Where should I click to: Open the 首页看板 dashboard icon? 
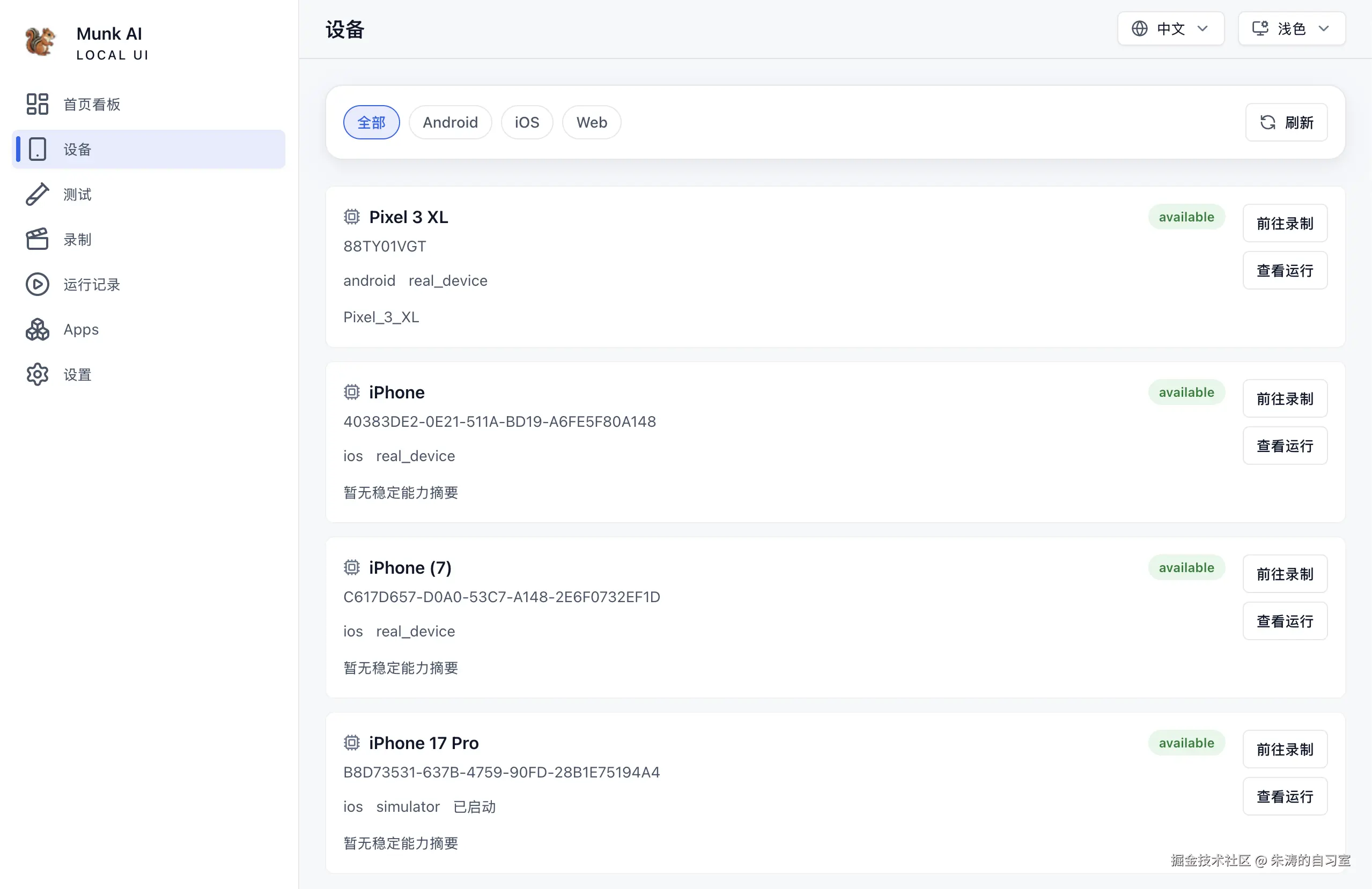pyautogui.click(x=38, y=104)
